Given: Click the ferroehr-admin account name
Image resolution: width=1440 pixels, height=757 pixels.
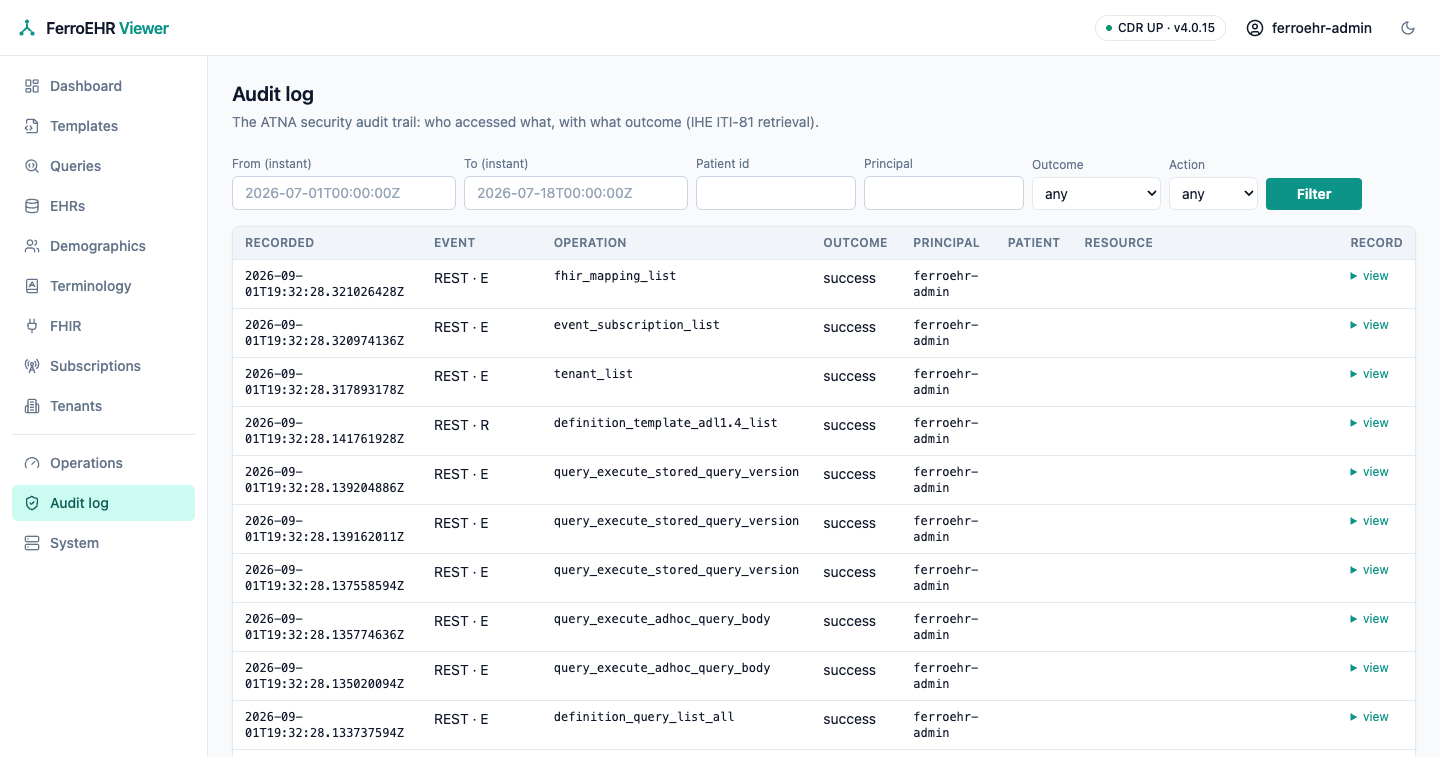Looking at the screenshot, I should pyautogui.click(x=1322, y=28).
